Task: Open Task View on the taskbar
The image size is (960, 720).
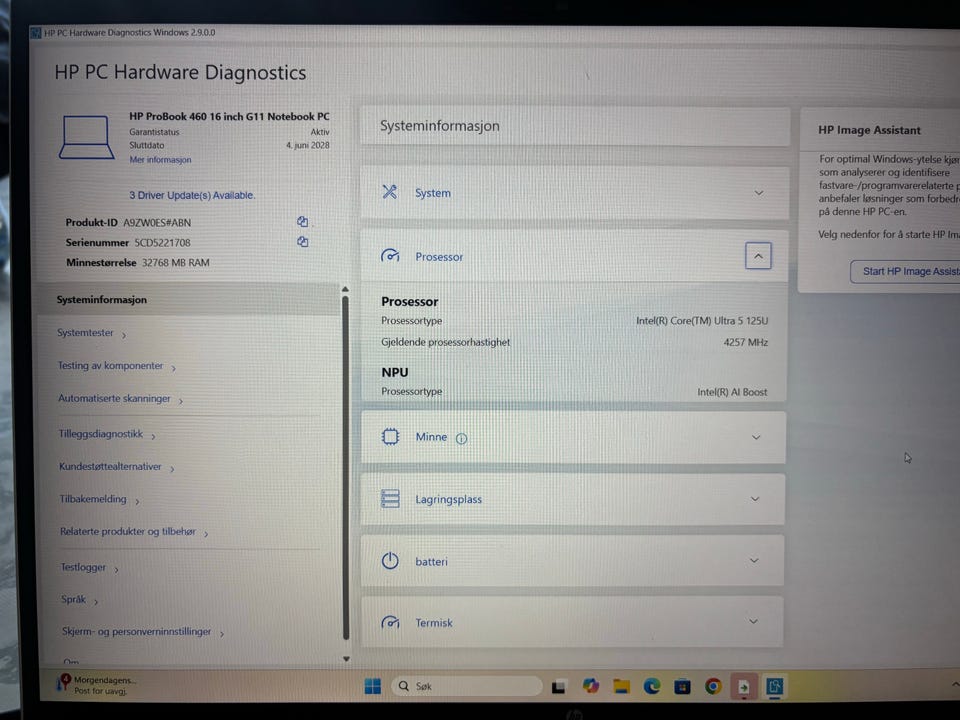Action: click(x=558, y=687)
